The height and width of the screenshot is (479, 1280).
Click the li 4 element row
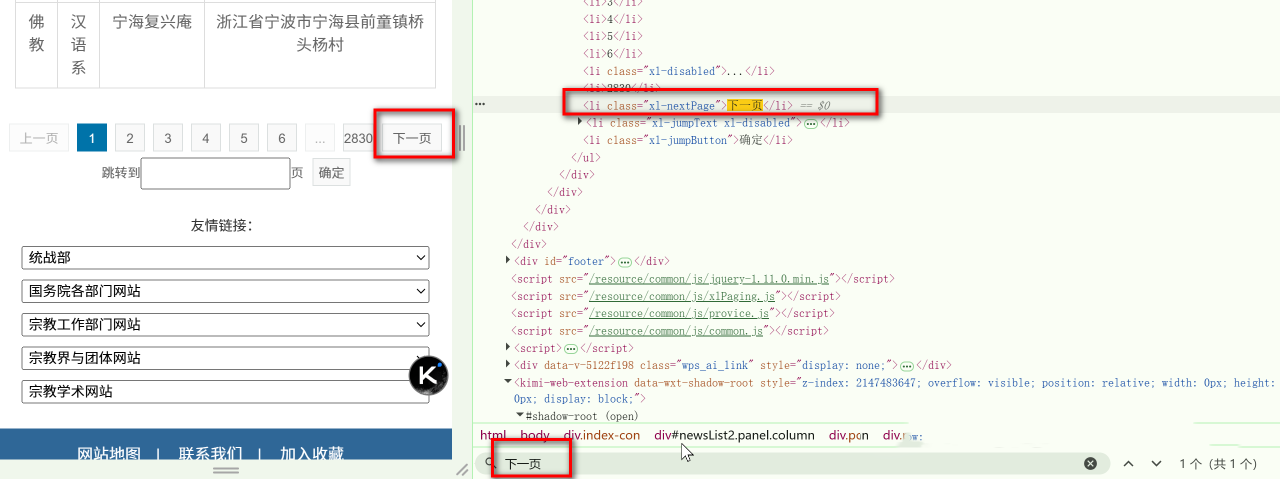tap(613, 19)
